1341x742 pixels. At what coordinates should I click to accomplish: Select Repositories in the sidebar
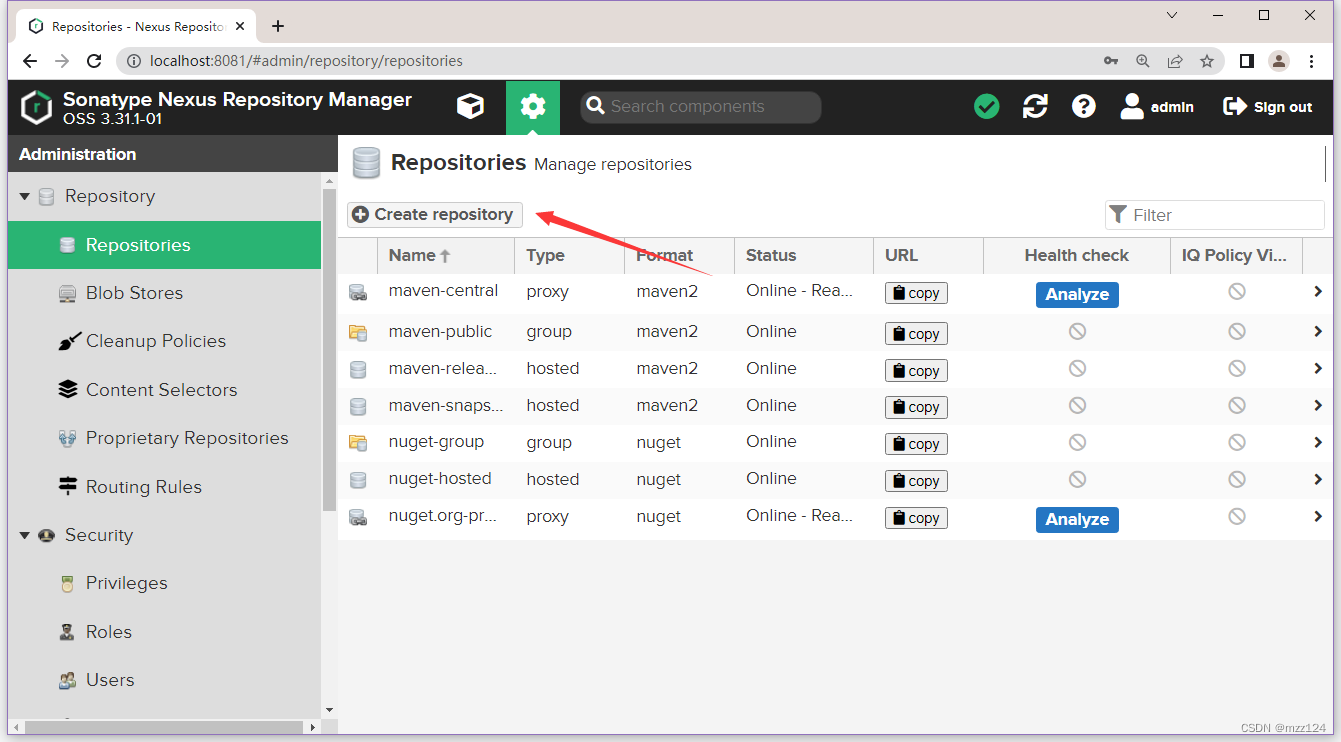coord(164,245)
